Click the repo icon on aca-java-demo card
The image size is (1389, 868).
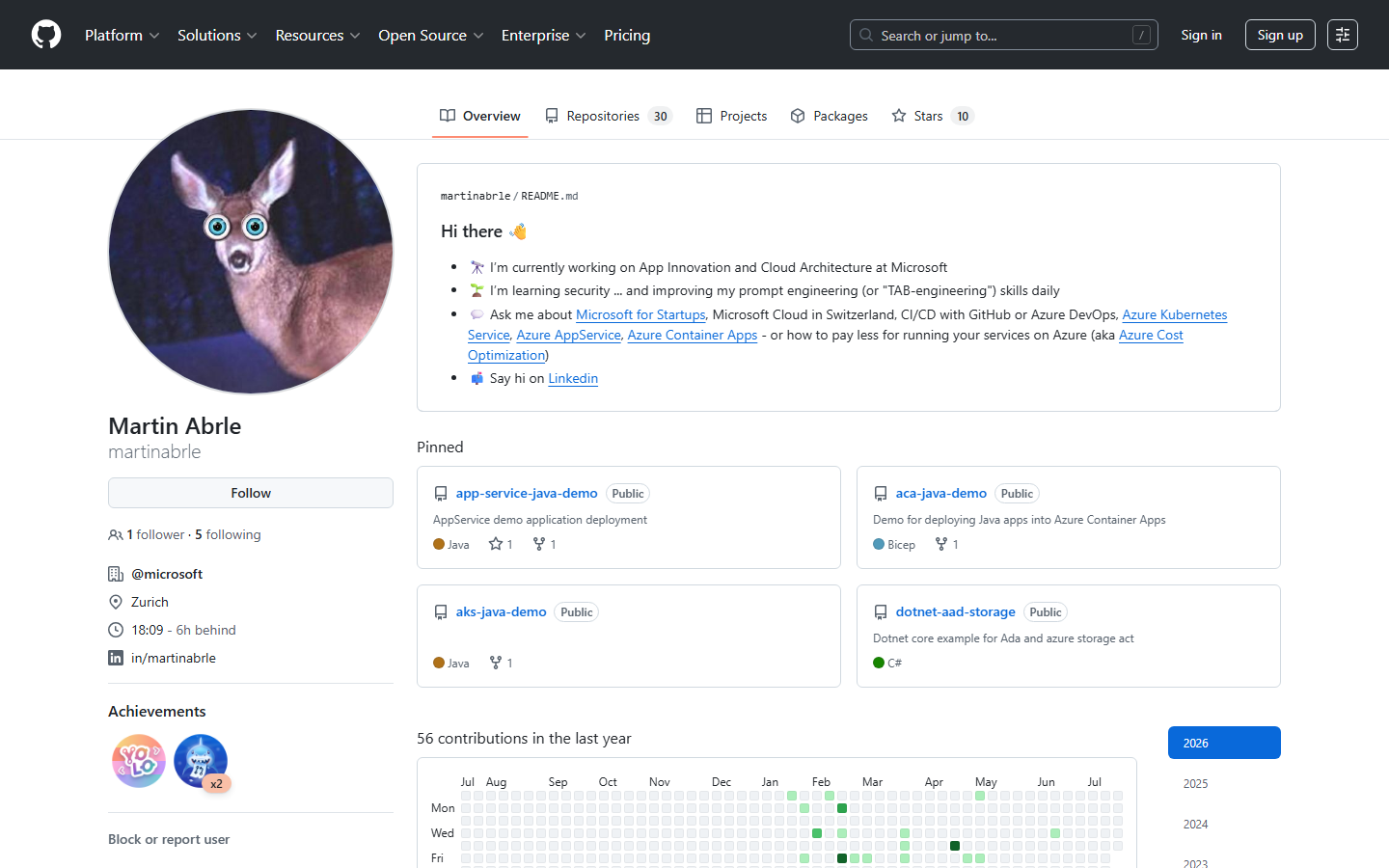(x=881, y=494)
